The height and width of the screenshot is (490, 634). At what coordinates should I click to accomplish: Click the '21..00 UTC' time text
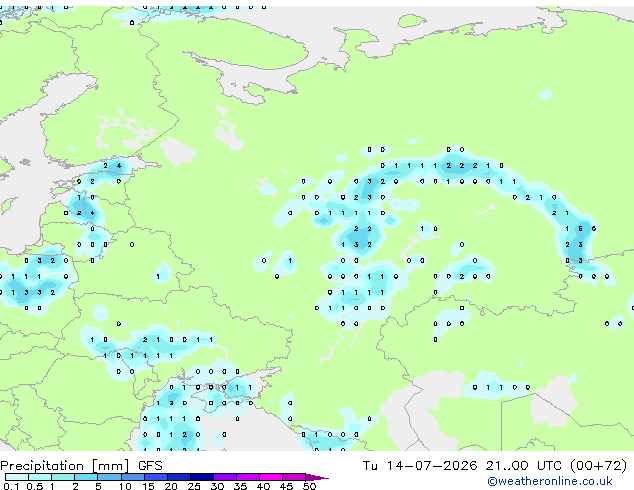(x=524, y=466)
